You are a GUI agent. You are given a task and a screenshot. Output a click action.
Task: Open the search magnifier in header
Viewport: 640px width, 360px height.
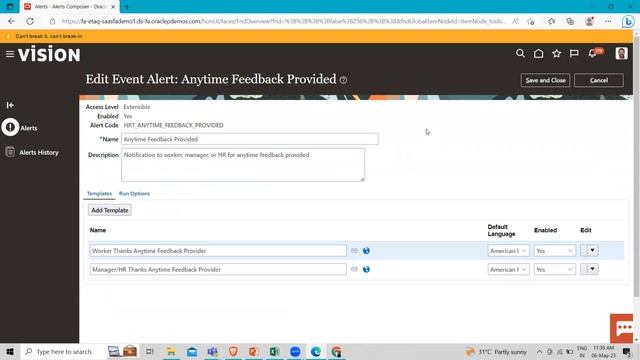tap(520, 53)
